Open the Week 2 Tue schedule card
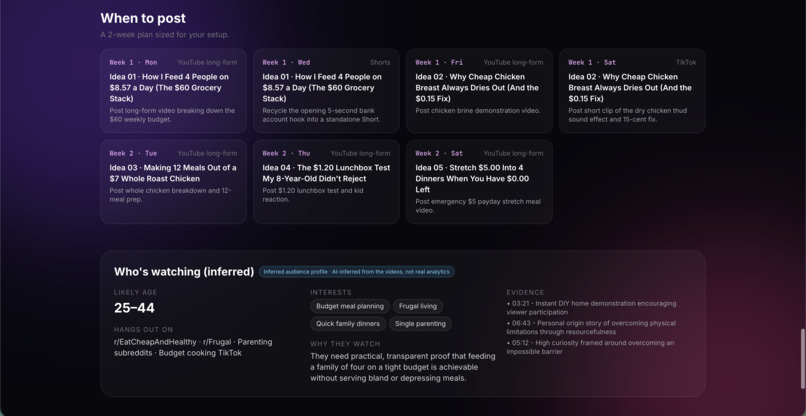Viewport: 806px width, 416px height. pos(173,182)
